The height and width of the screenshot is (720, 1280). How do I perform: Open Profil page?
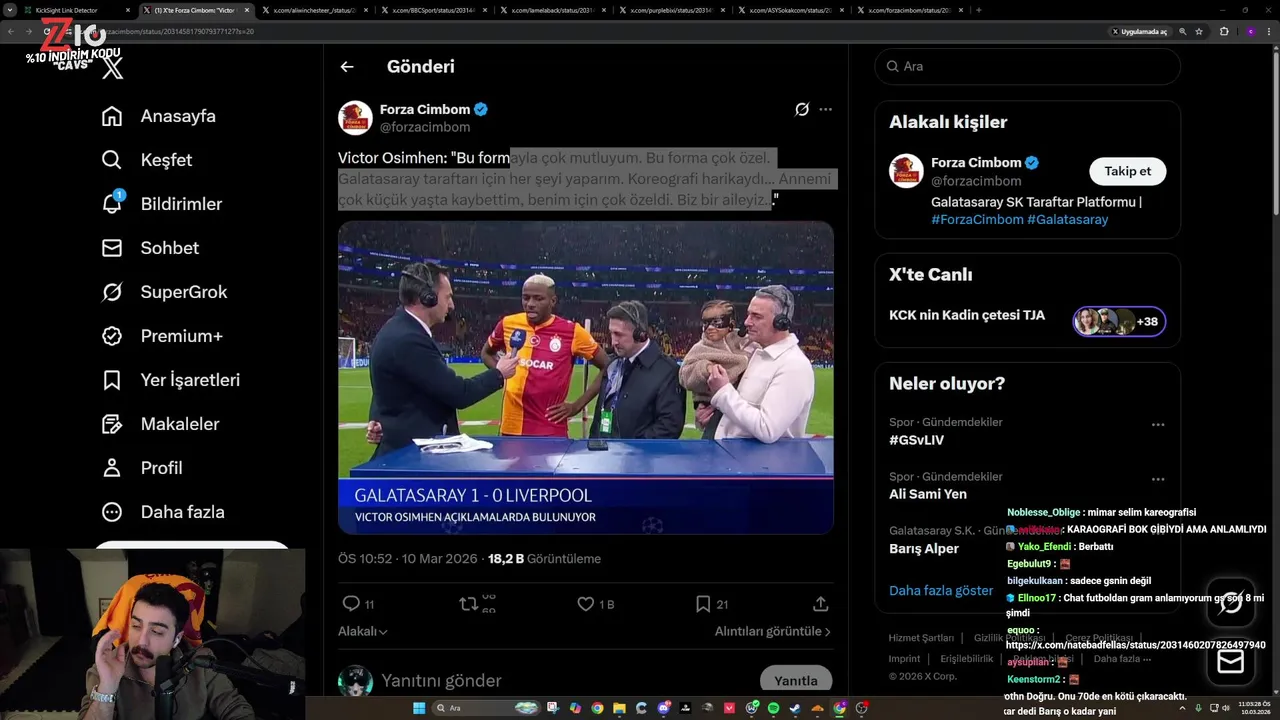click(x=142, y=468)
